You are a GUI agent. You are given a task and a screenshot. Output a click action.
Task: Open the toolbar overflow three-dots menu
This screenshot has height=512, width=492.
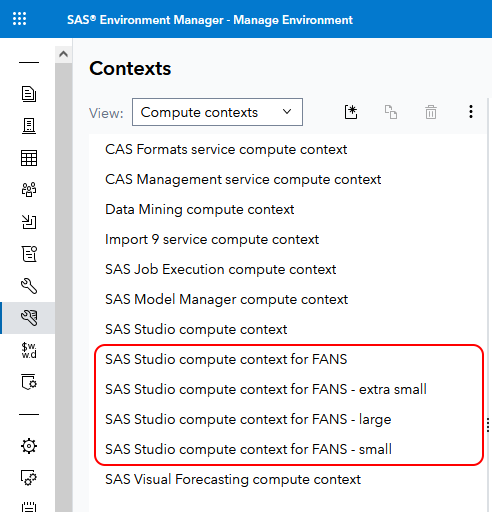(471, 112)
